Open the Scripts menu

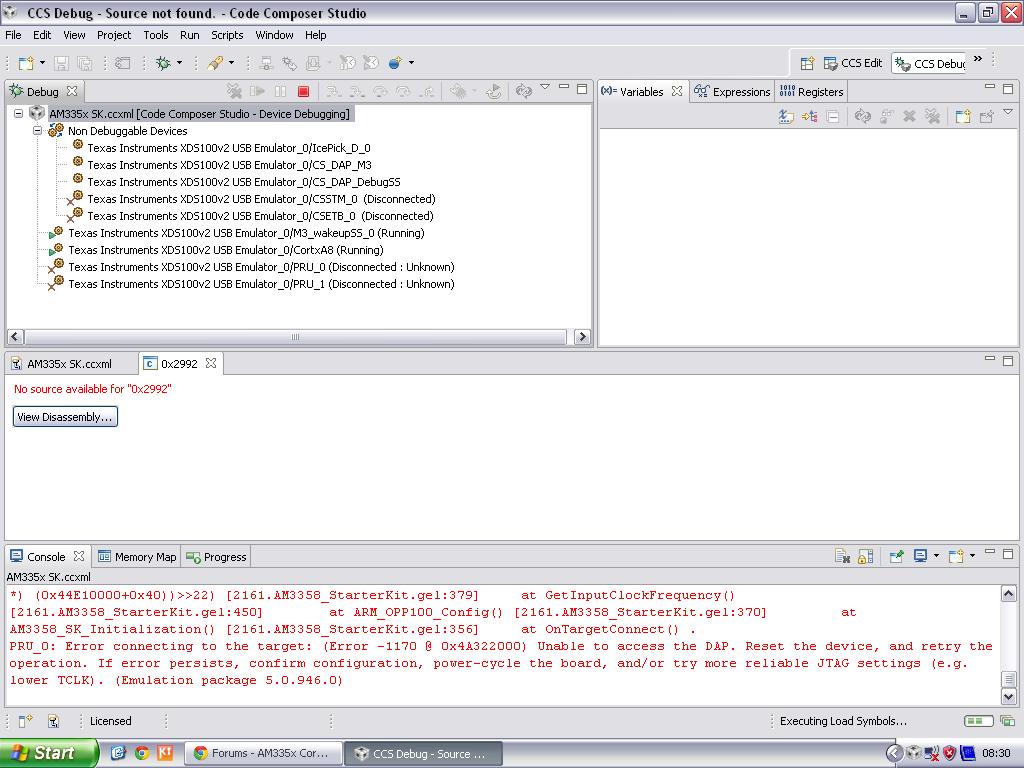coord(227,35)
